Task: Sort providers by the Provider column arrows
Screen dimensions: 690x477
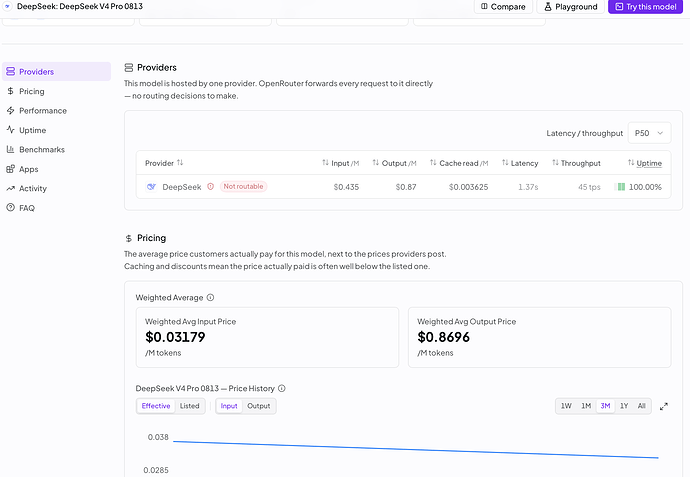Action: click(180, 163)
